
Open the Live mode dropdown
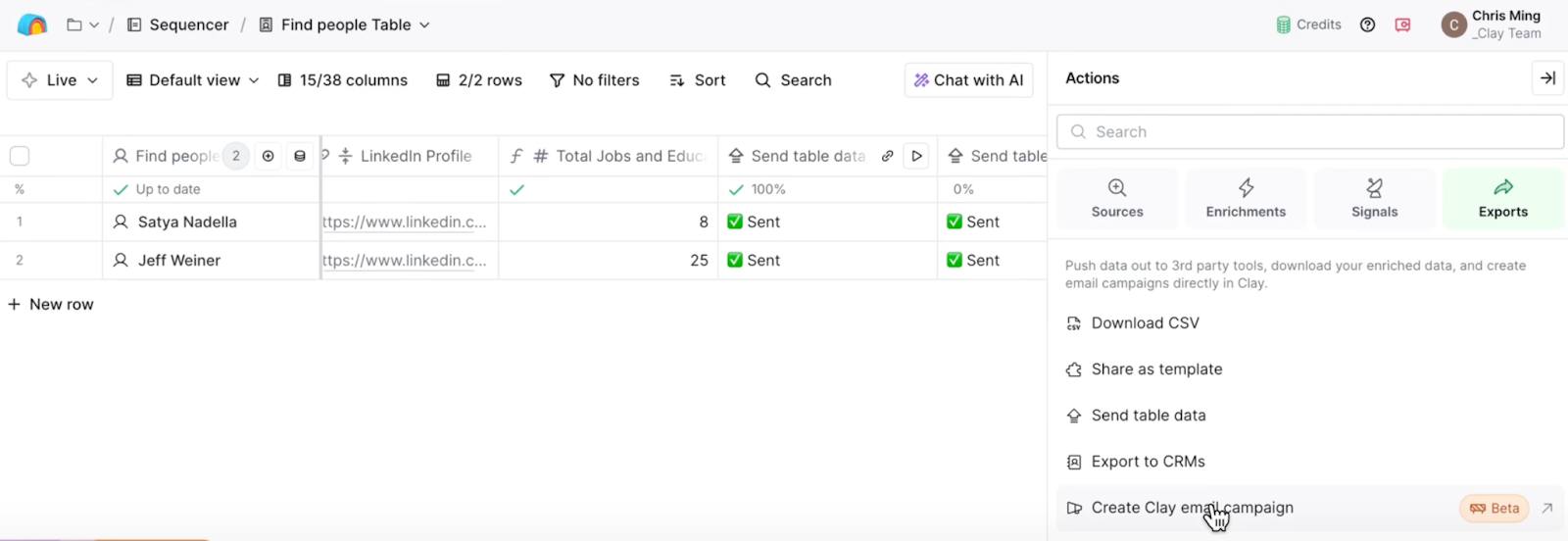pyautogui.click(x=60, y=80)
